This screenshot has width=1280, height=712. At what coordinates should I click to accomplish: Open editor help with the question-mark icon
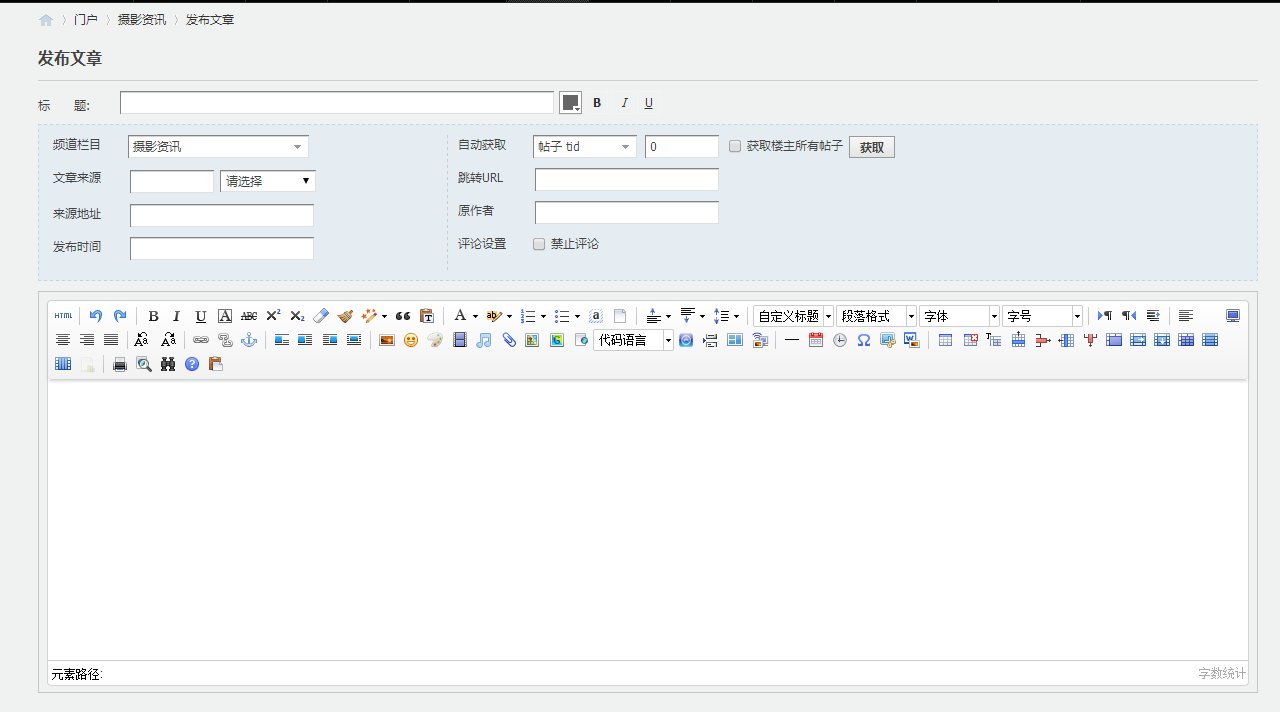click(x=192, y=364)
